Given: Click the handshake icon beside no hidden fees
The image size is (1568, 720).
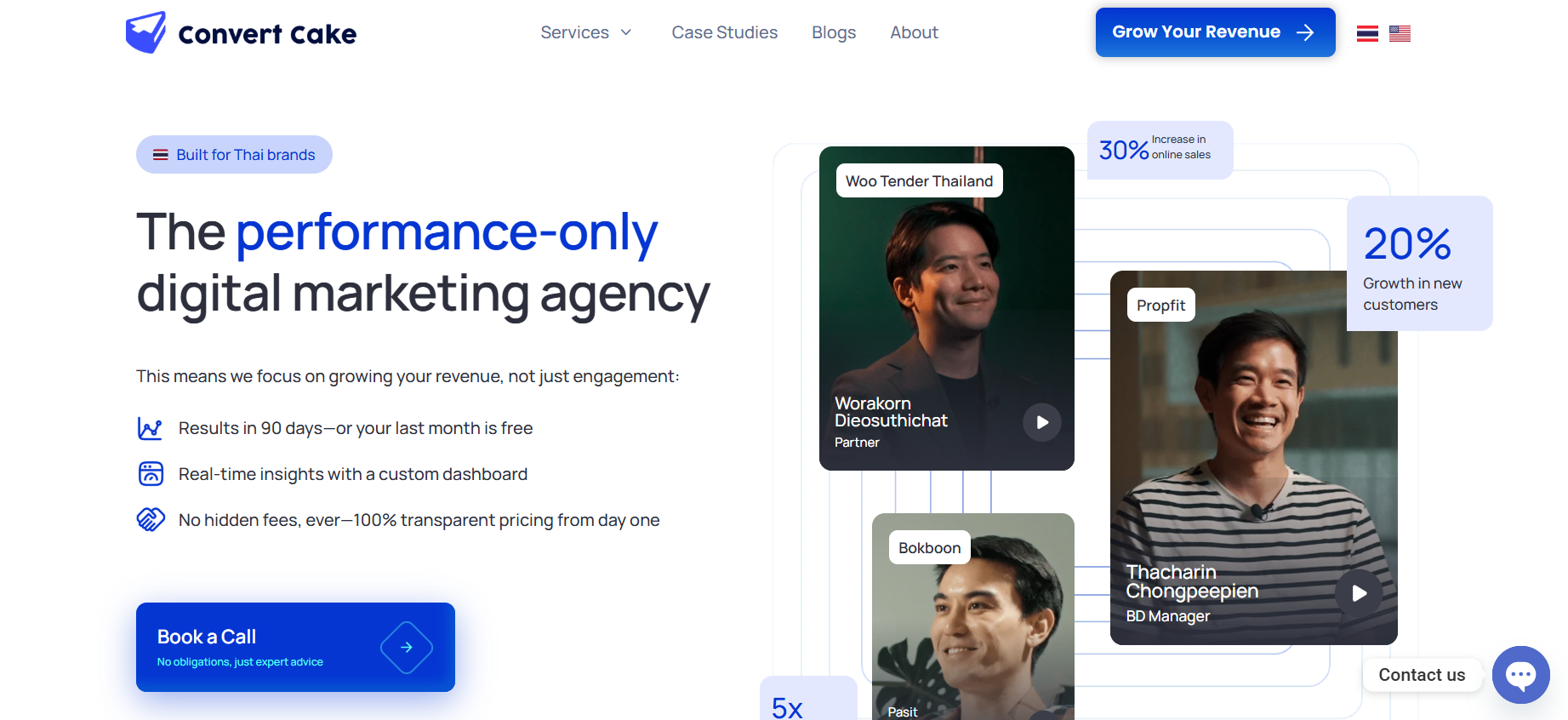Looking at the screenshot, I should pyautogui.click(x=151, y=519).
